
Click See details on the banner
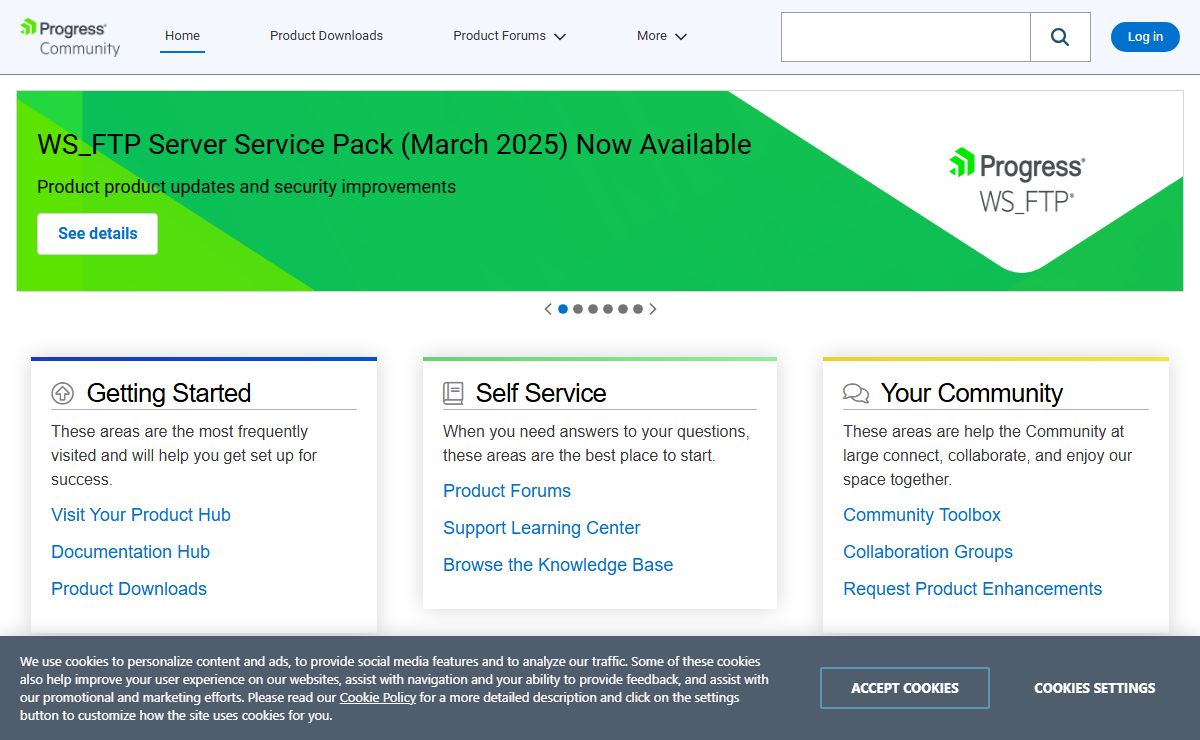98,234
